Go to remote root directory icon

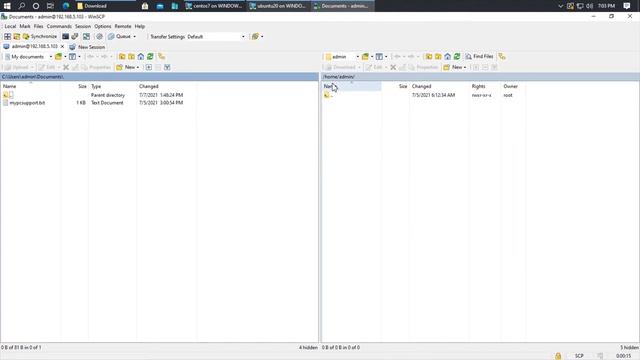click(x=438, y=57)
